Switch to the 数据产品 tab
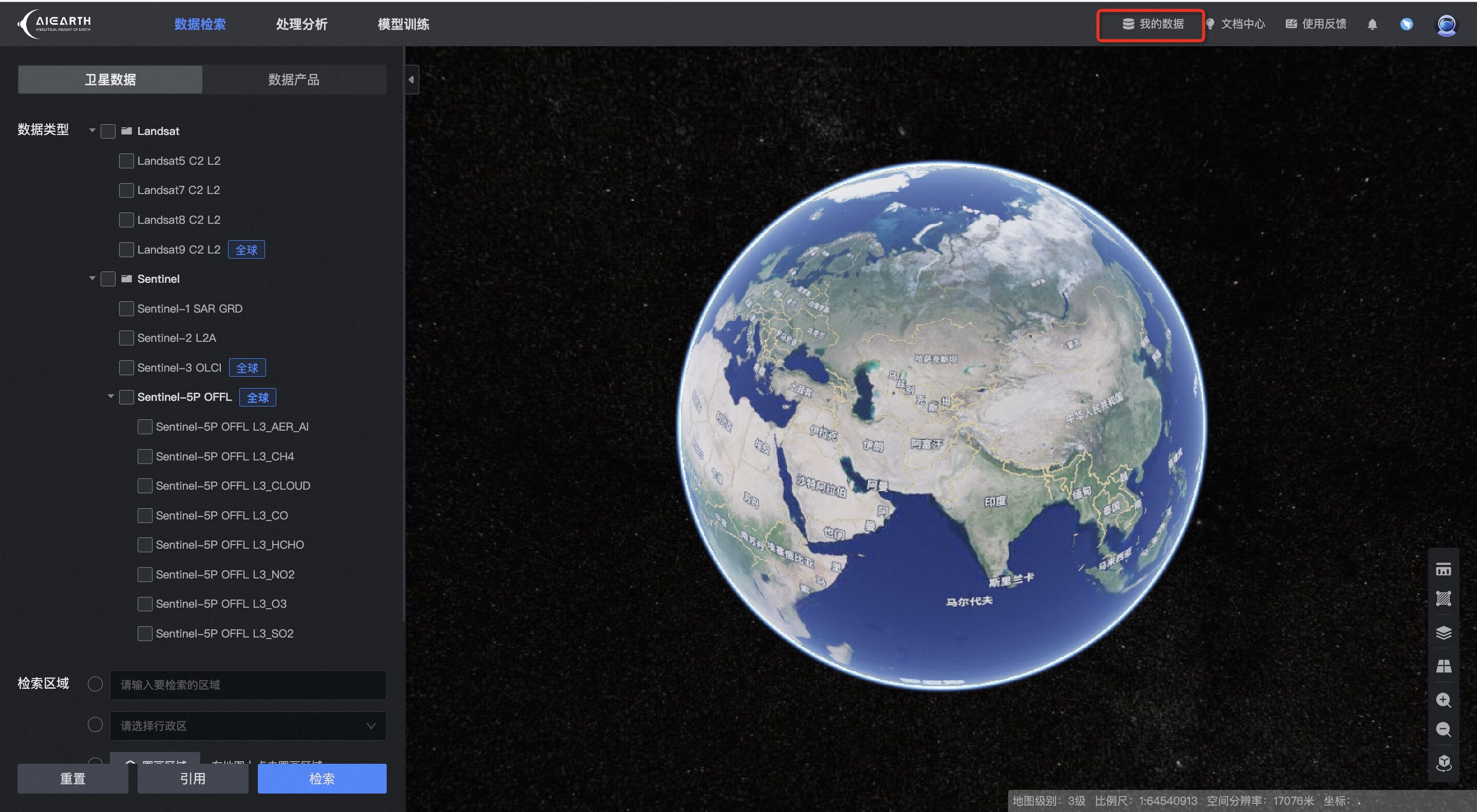1477x812 pixels. pyautogui.click(x=294, y=80)
